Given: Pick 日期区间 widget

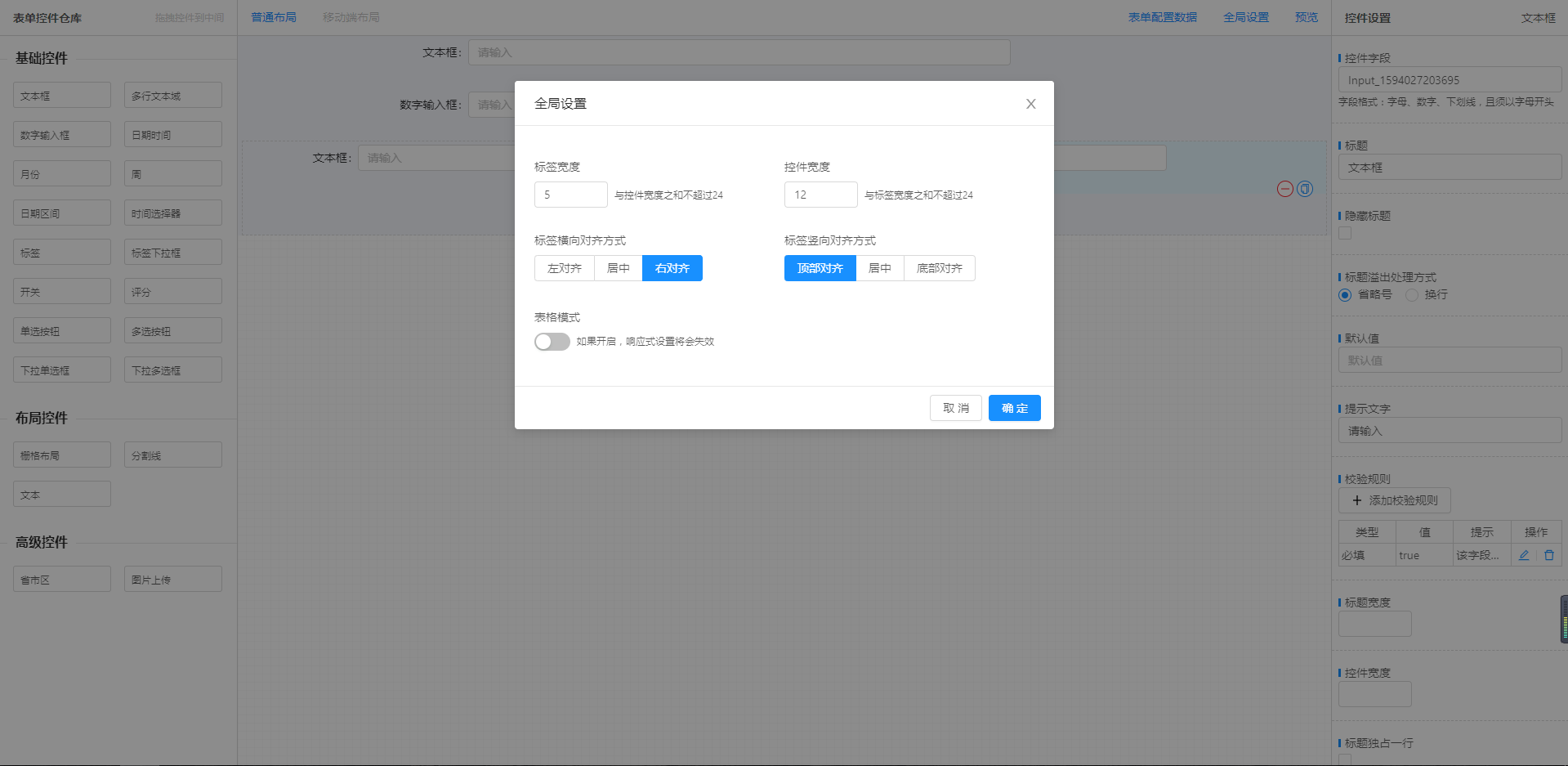Looking at the screenshot, I should [x=62, y=213].
